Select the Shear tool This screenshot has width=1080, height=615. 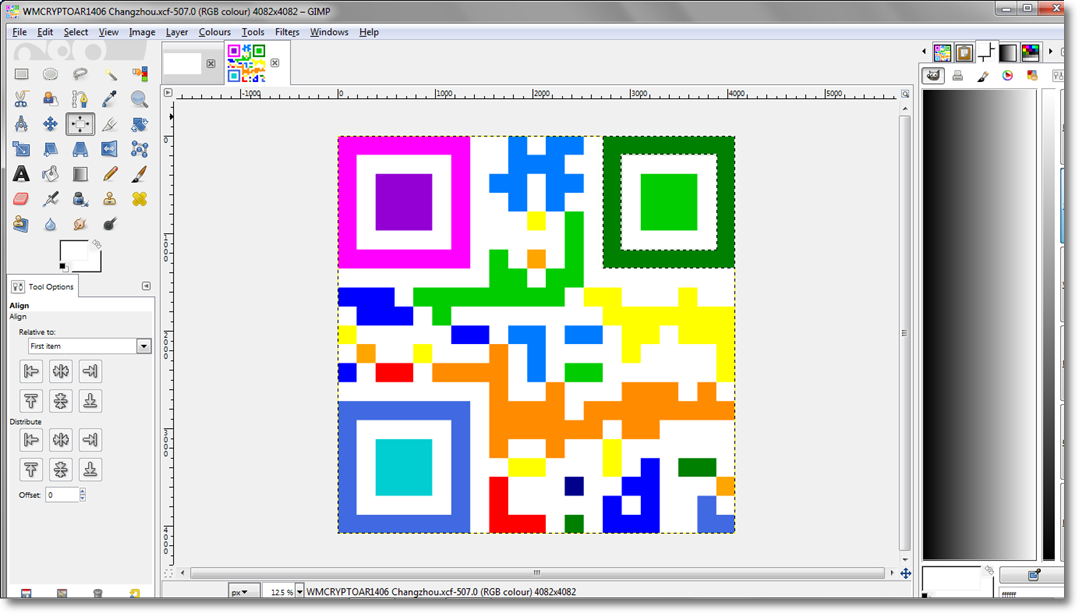(x=50, y=149)
